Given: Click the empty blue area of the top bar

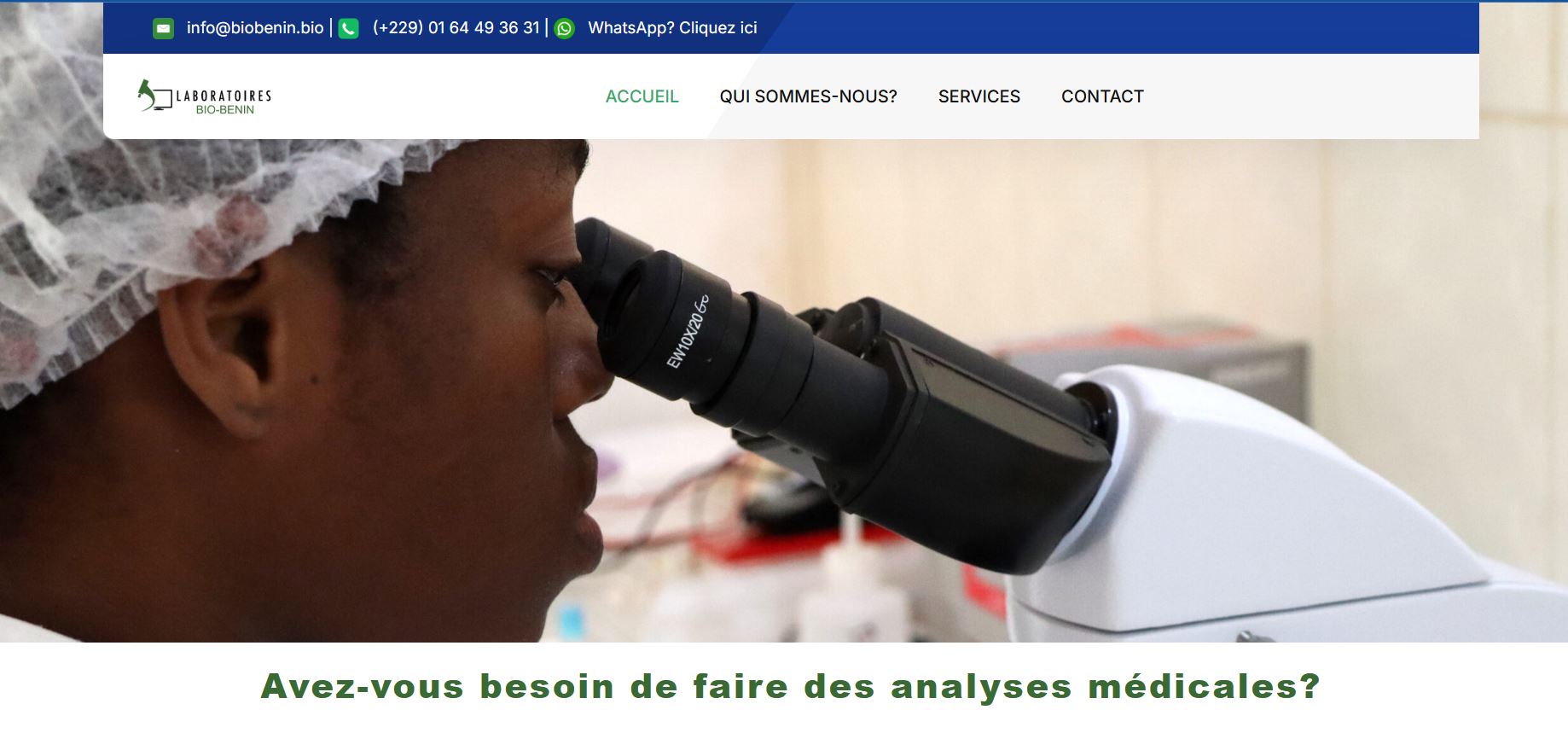Looking at the screenshot, I should [1109, 28].
